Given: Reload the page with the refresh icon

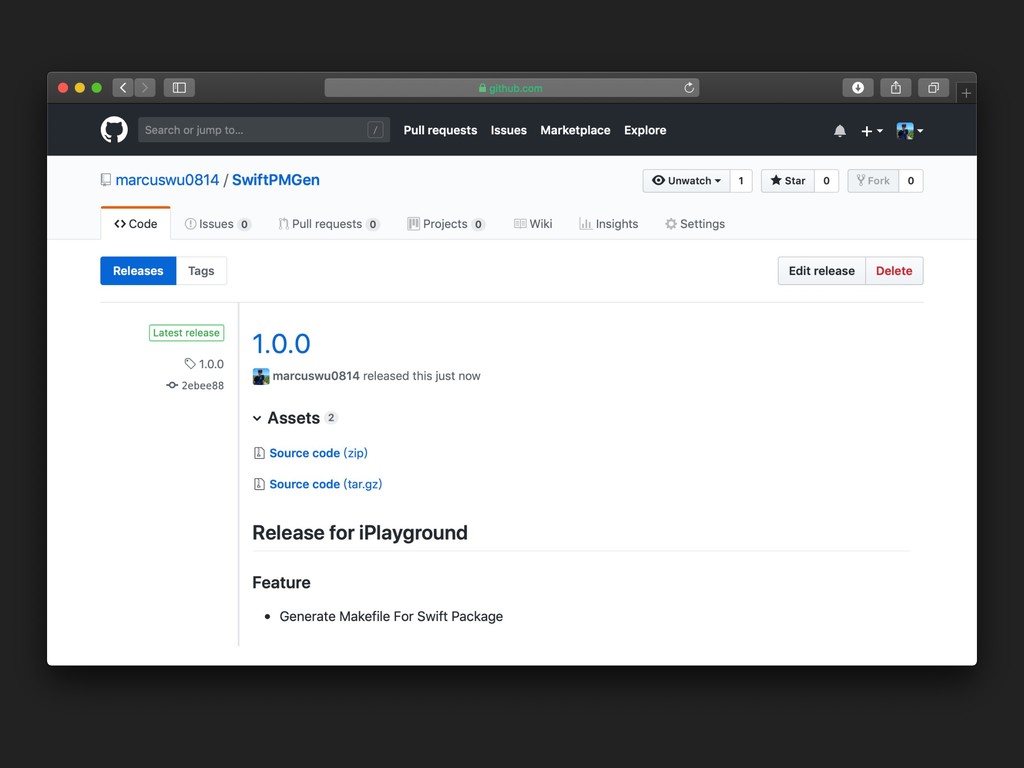Looking at the screenshot, I should point(688,88).
